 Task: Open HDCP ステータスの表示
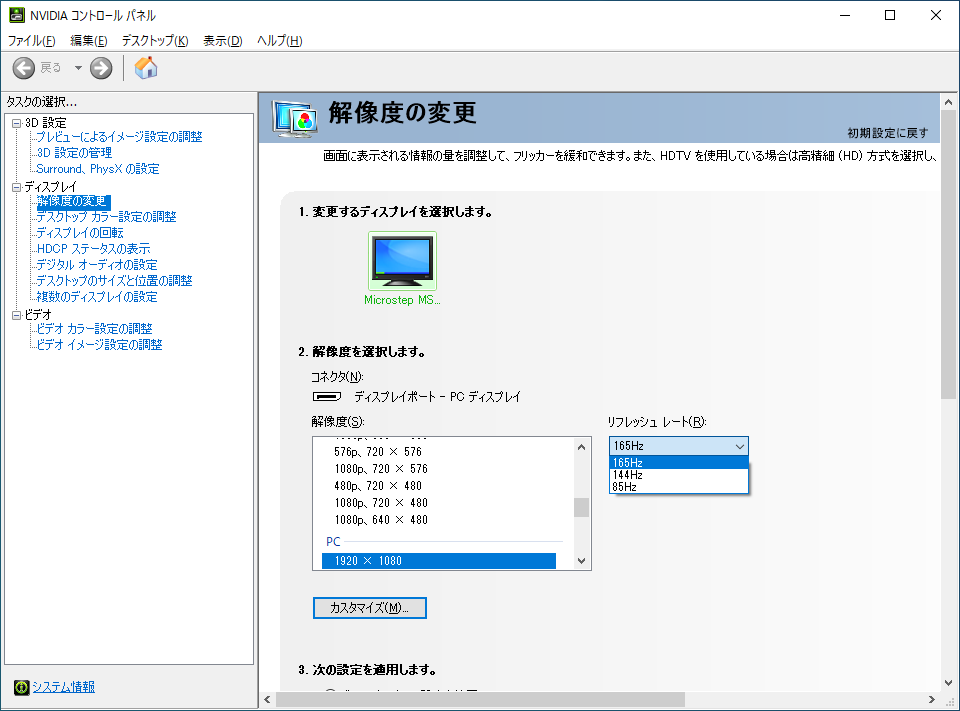[93, 249]
